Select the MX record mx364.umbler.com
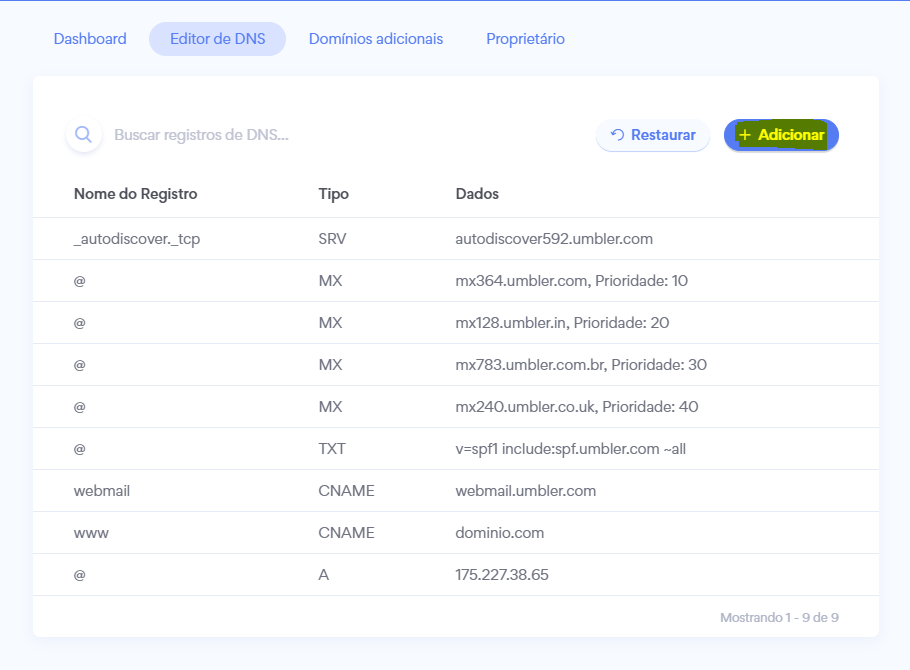This screenshot has width=910, height=670. (x=455, y=281)
